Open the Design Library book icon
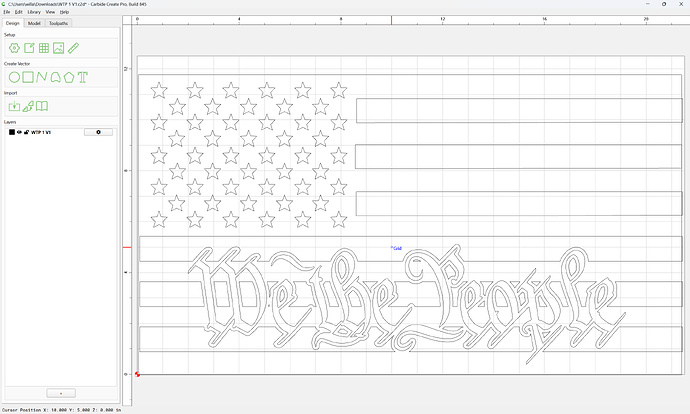Screen dimensions: 690x414 42,106
